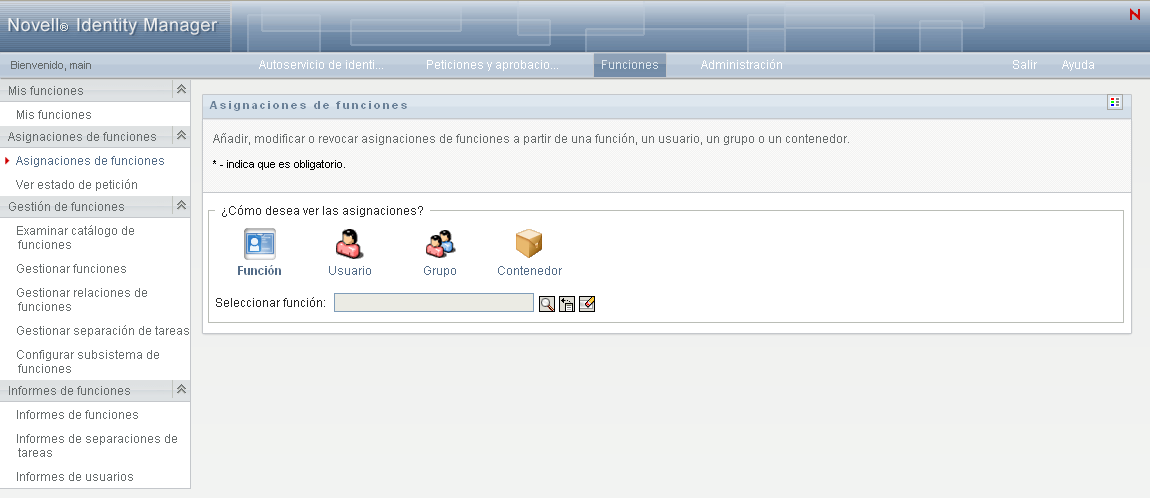The width and height of the screenshot is (1150, 498).
Task: Click the Salir link
Action: click(1025, 65)
